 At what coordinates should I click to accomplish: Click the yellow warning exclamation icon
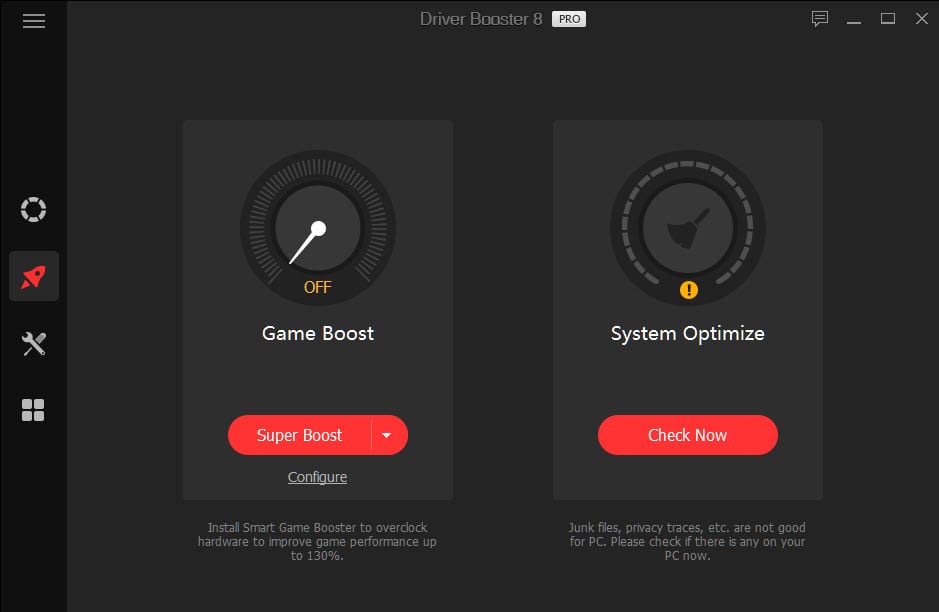689,290
